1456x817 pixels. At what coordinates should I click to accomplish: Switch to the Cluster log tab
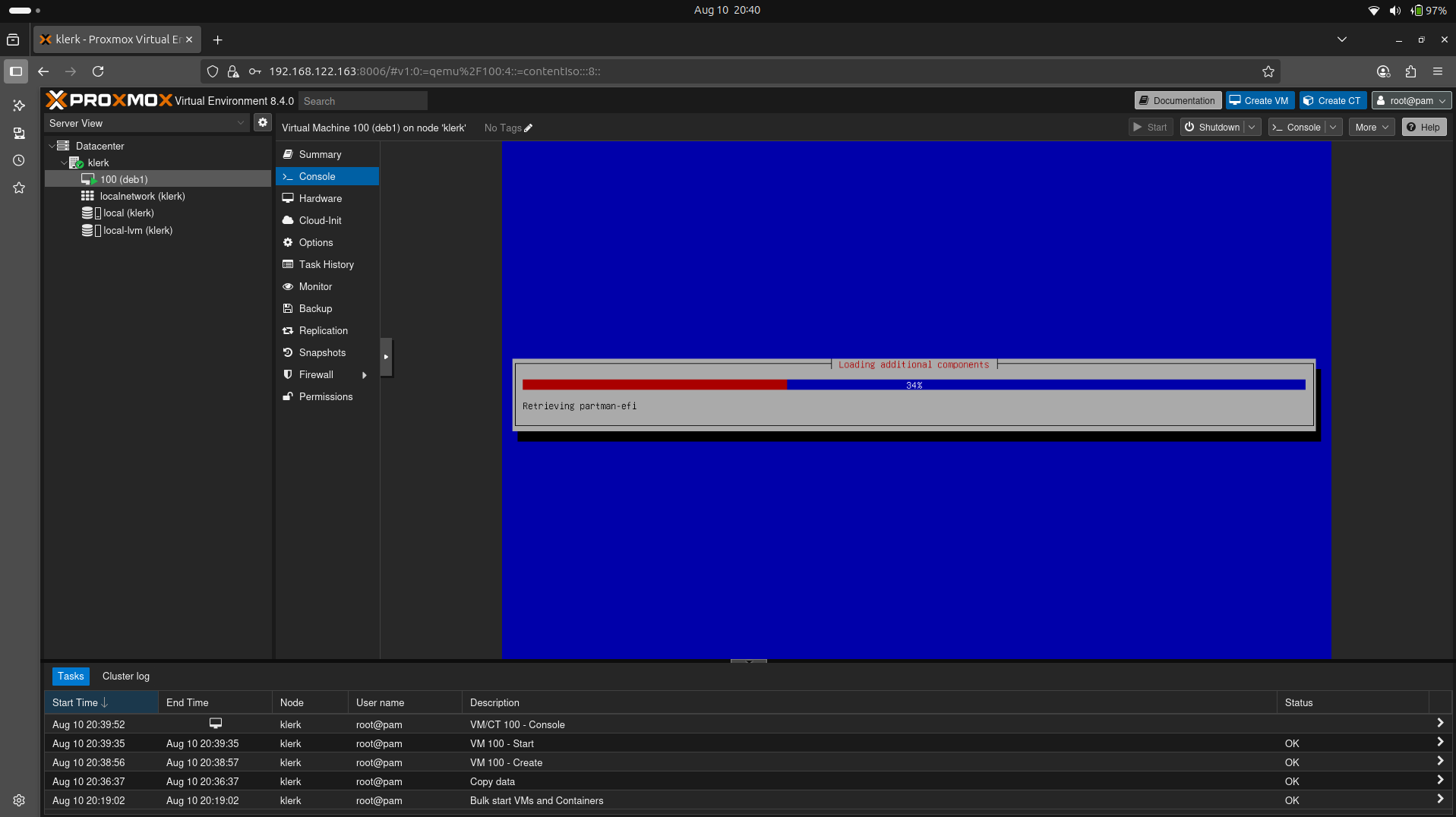125,676
